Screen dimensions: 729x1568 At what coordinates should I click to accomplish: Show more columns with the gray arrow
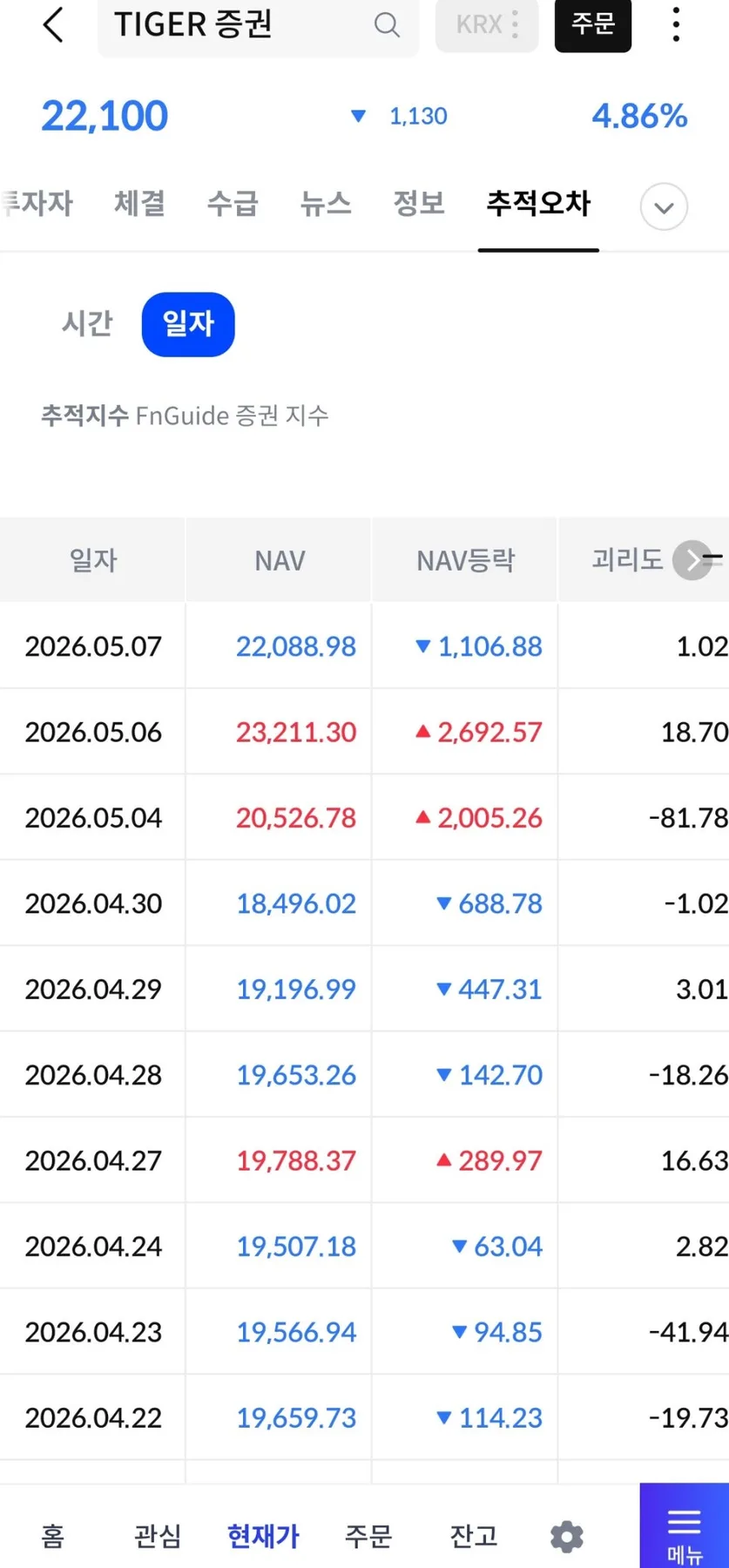point(692,560)
